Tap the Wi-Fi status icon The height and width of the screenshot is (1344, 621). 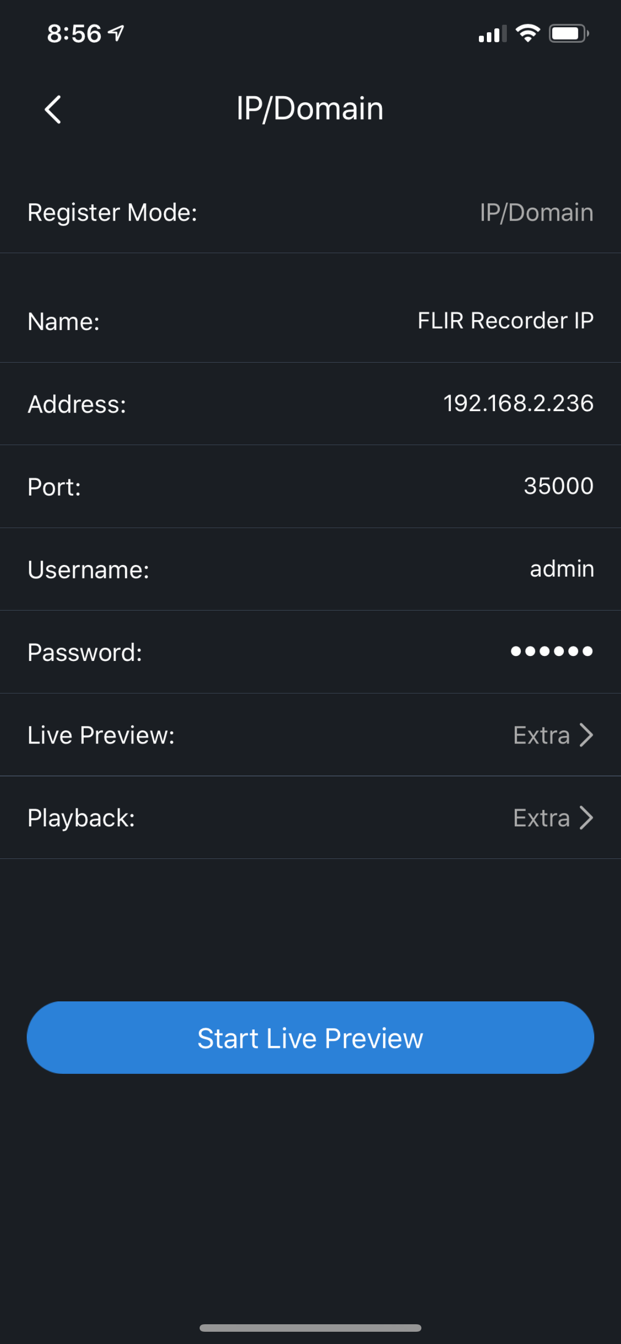[527, 34]
